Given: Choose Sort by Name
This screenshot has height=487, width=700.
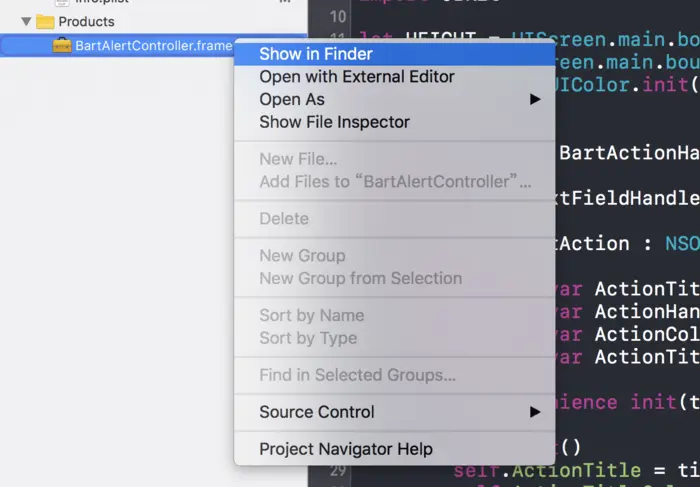Looking at the screenshot, I should click(x=311, y=315).
